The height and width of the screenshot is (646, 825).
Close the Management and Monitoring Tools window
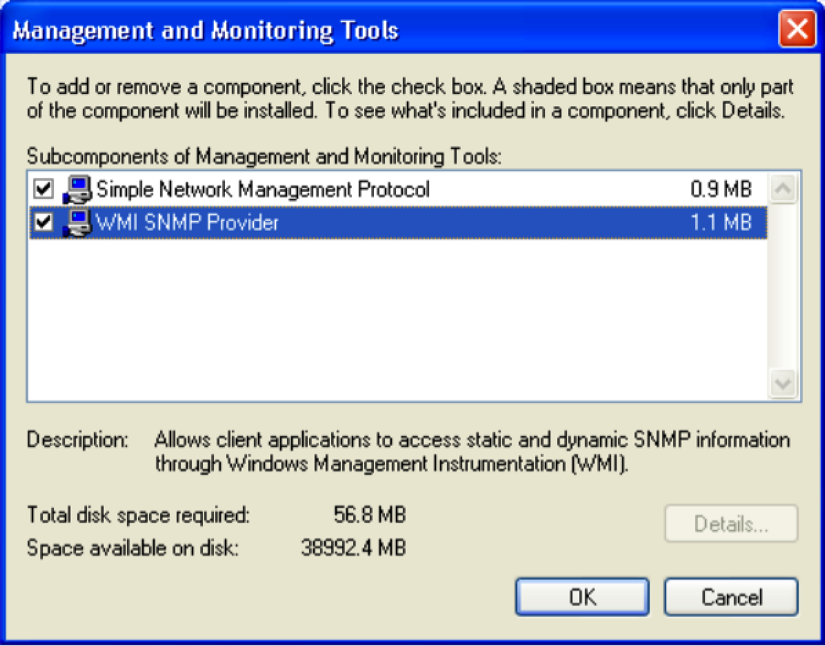click(x=796, y=30)
